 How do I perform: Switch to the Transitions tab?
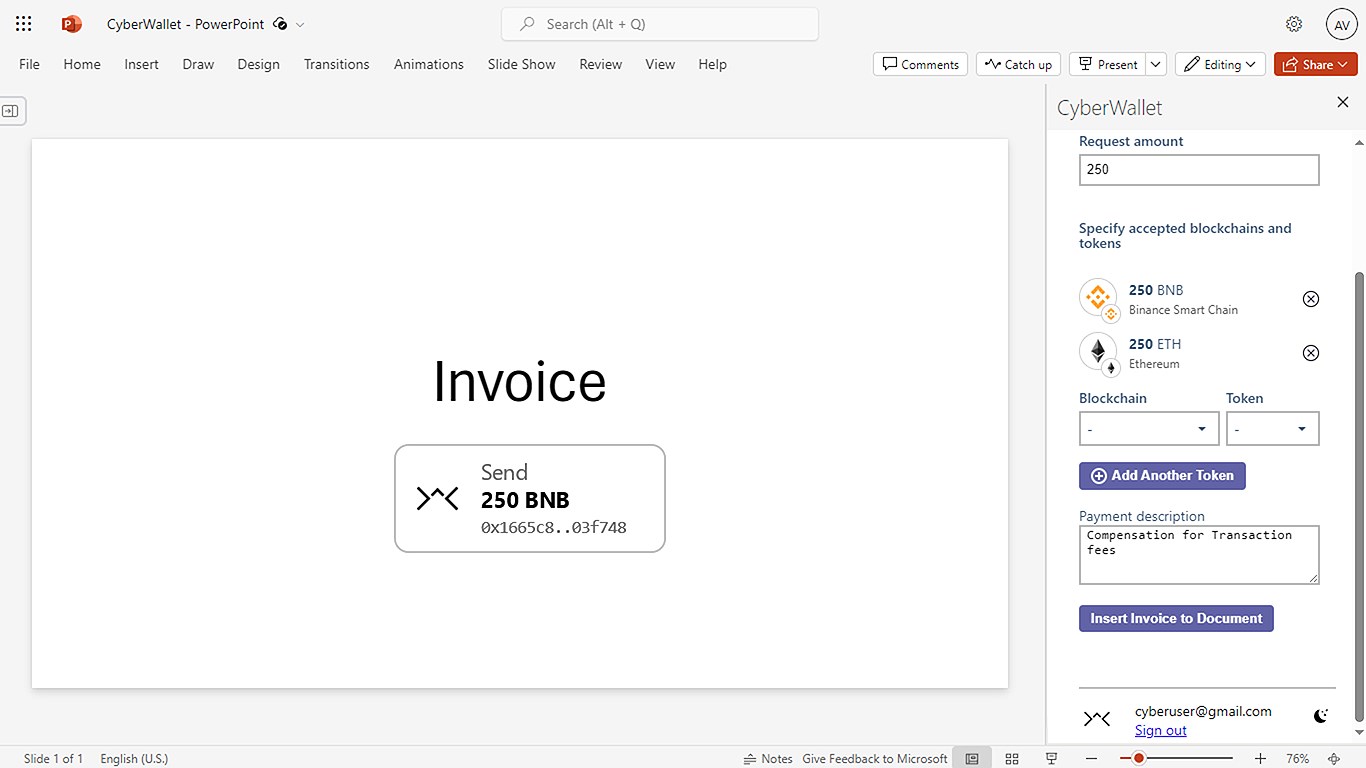[x=337, y=64]
